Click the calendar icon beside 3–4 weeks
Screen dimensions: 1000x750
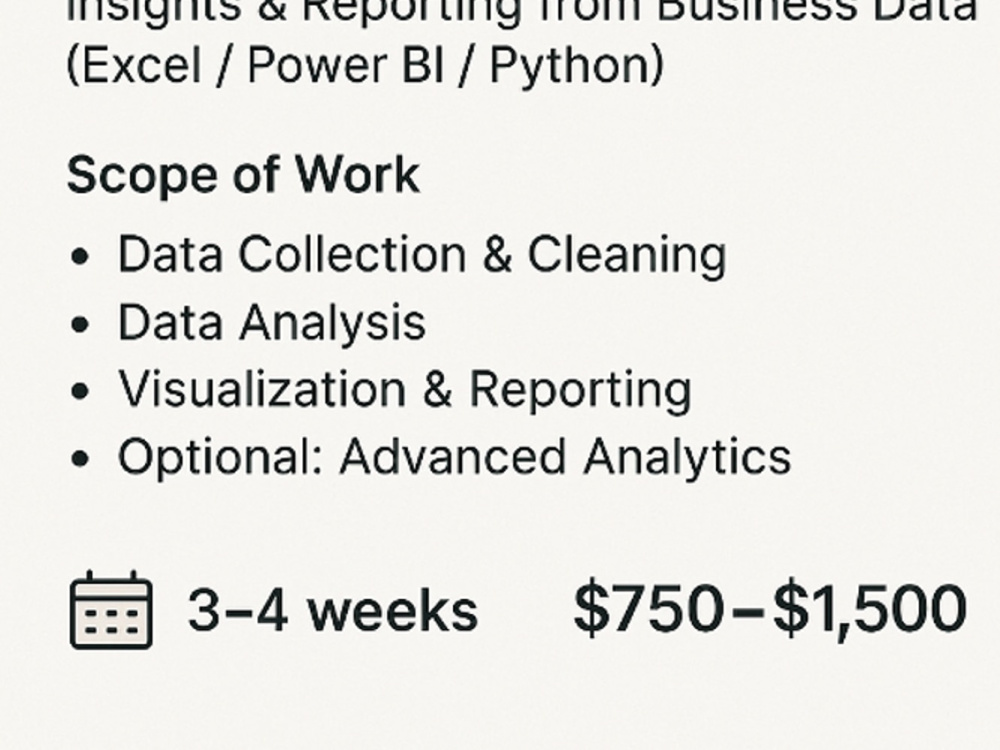click(111, 610)
